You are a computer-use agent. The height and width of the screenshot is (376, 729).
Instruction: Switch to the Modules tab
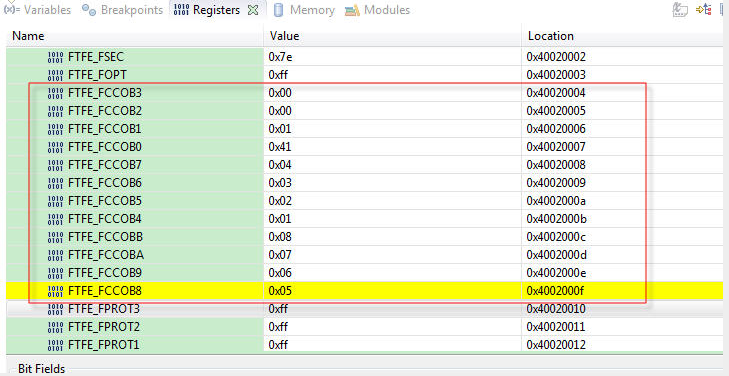[377, 10]
